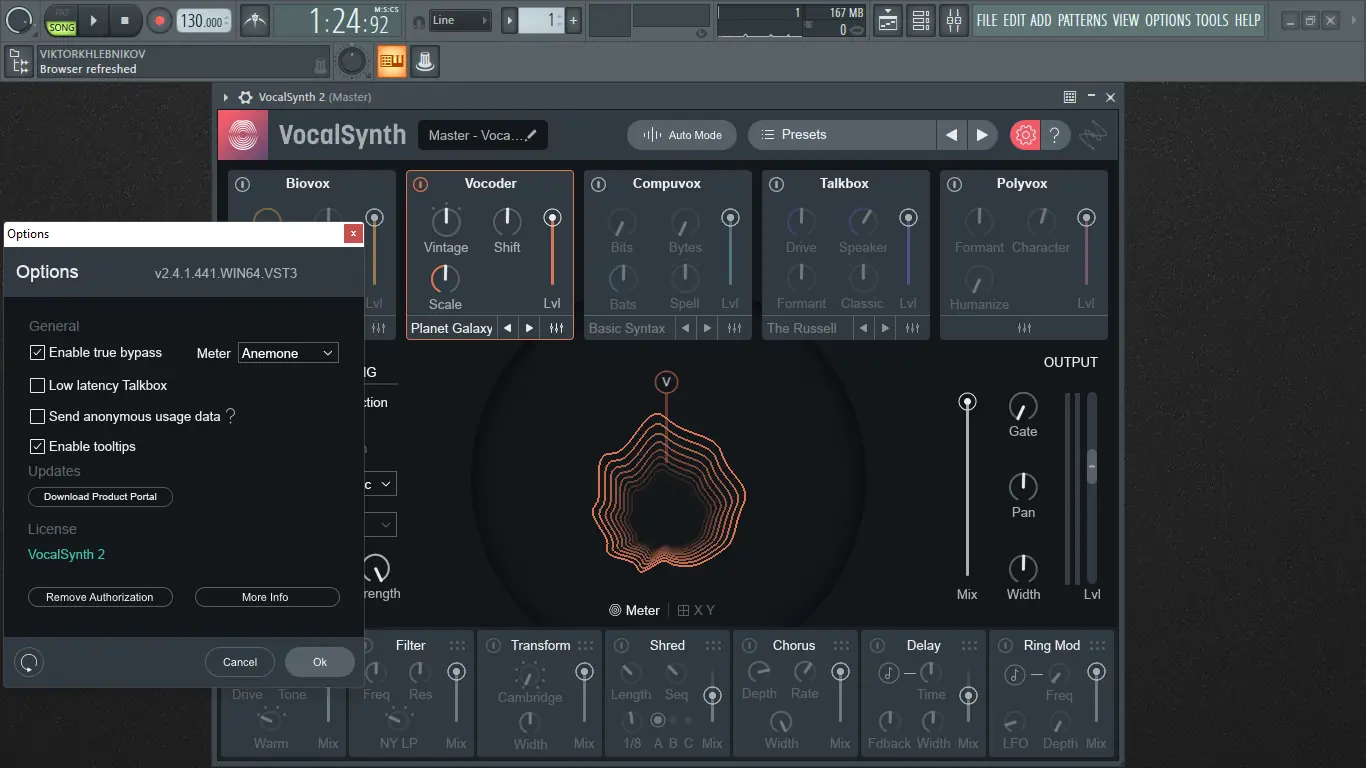Click the VocalSynth 2 license link
1366x768 pixels.
pos(67,554)
